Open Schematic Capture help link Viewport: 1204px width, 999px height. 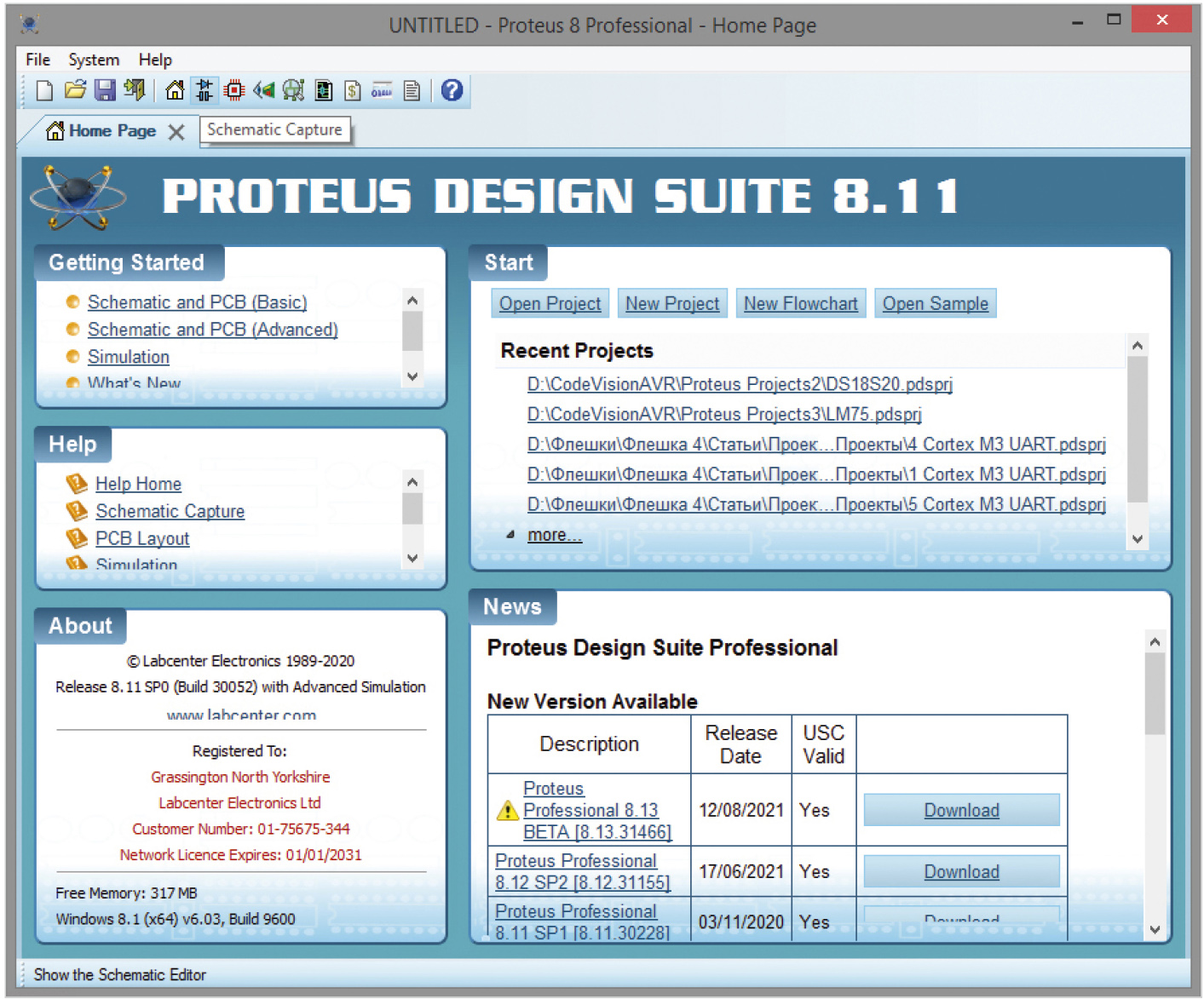(x=170, y=511)
